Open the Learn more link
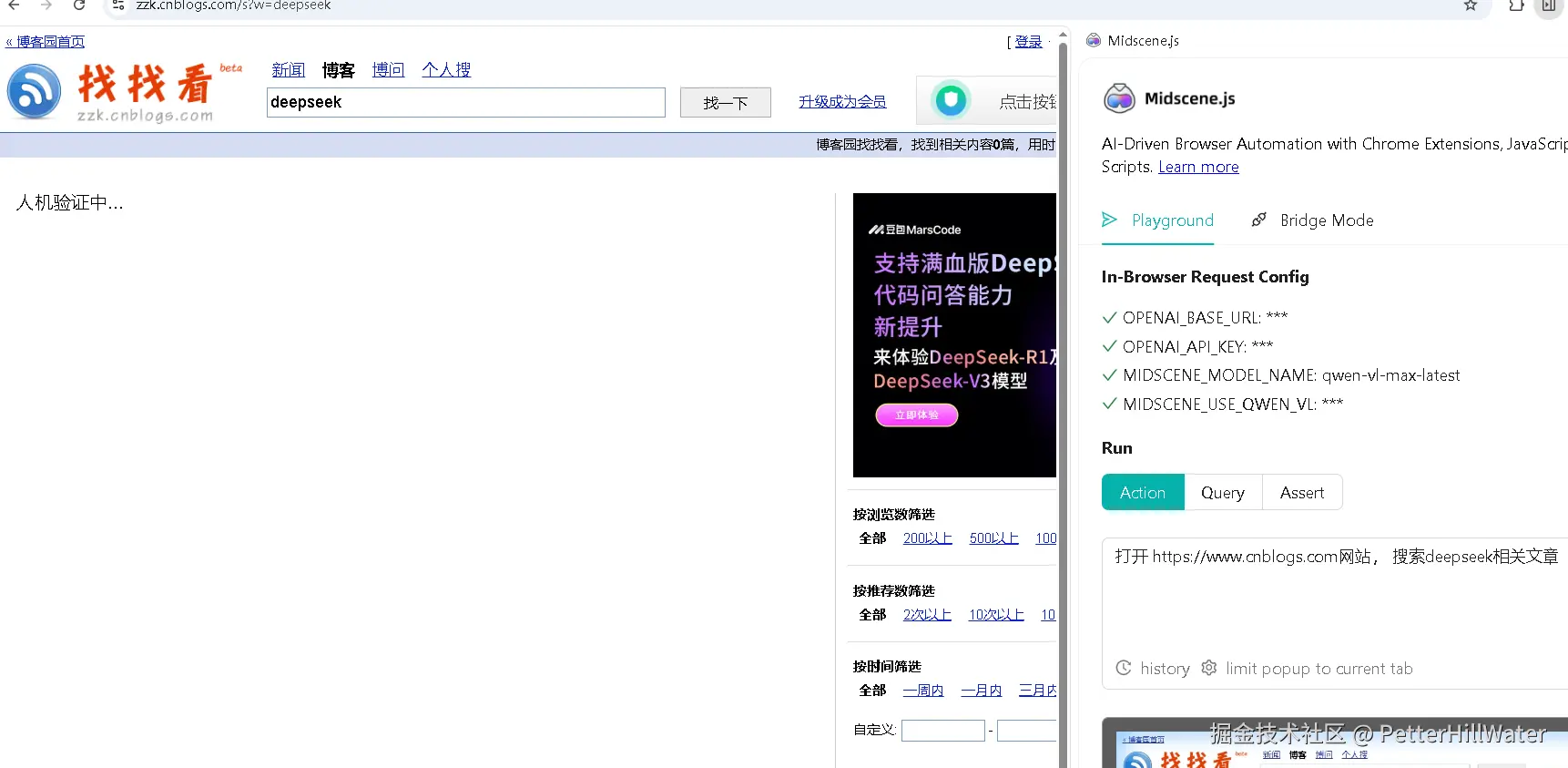This screenshot has height=768, width=1568. pos(1198,167)
